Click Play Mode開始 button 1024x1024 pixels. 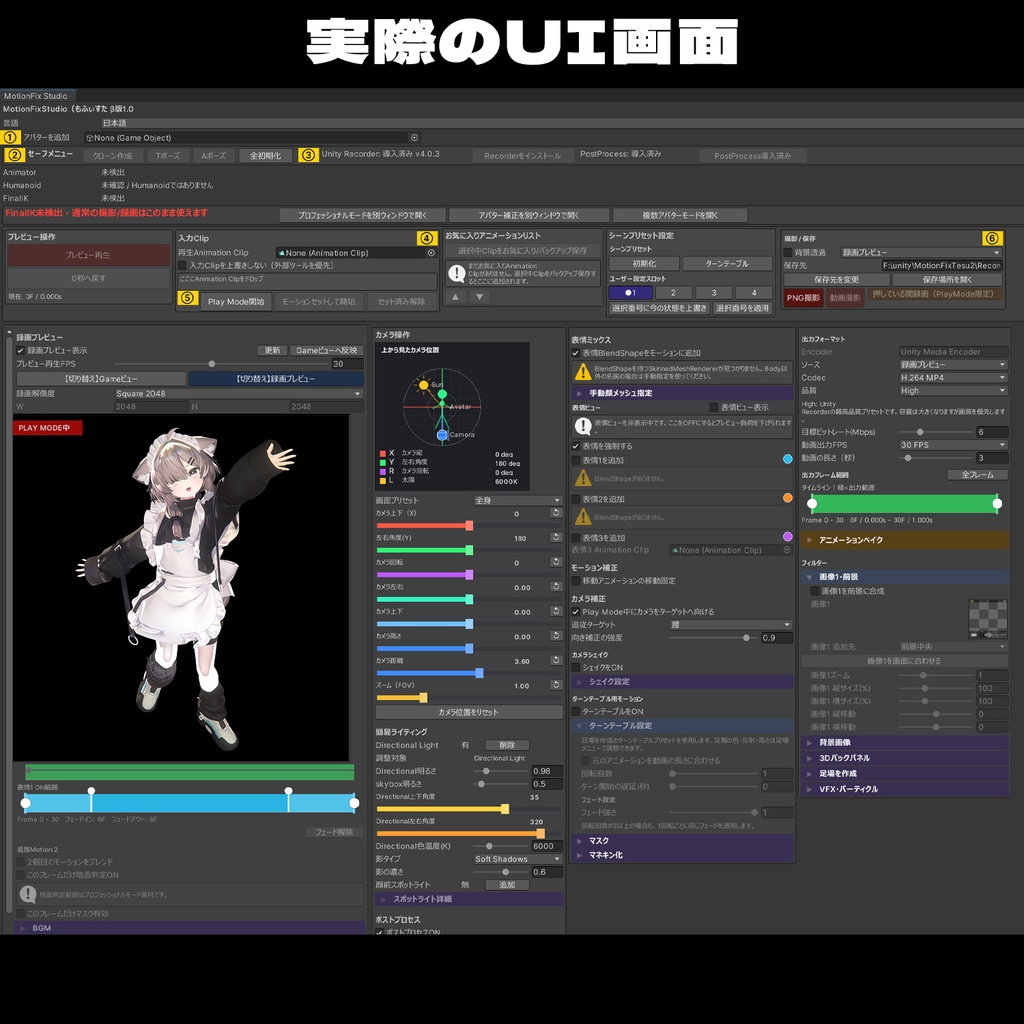[x=236, y=302]
